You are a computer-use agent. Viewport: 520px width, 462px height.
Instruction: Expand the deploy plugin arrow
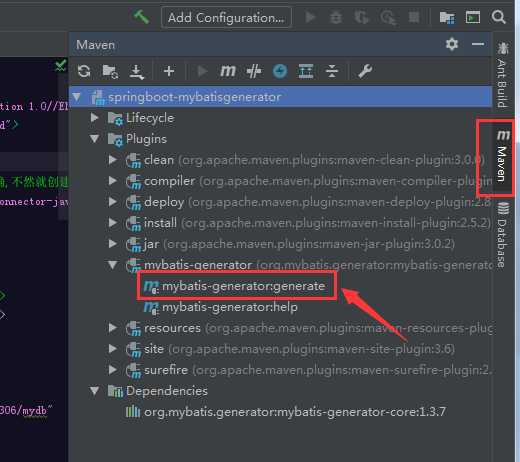113,202
